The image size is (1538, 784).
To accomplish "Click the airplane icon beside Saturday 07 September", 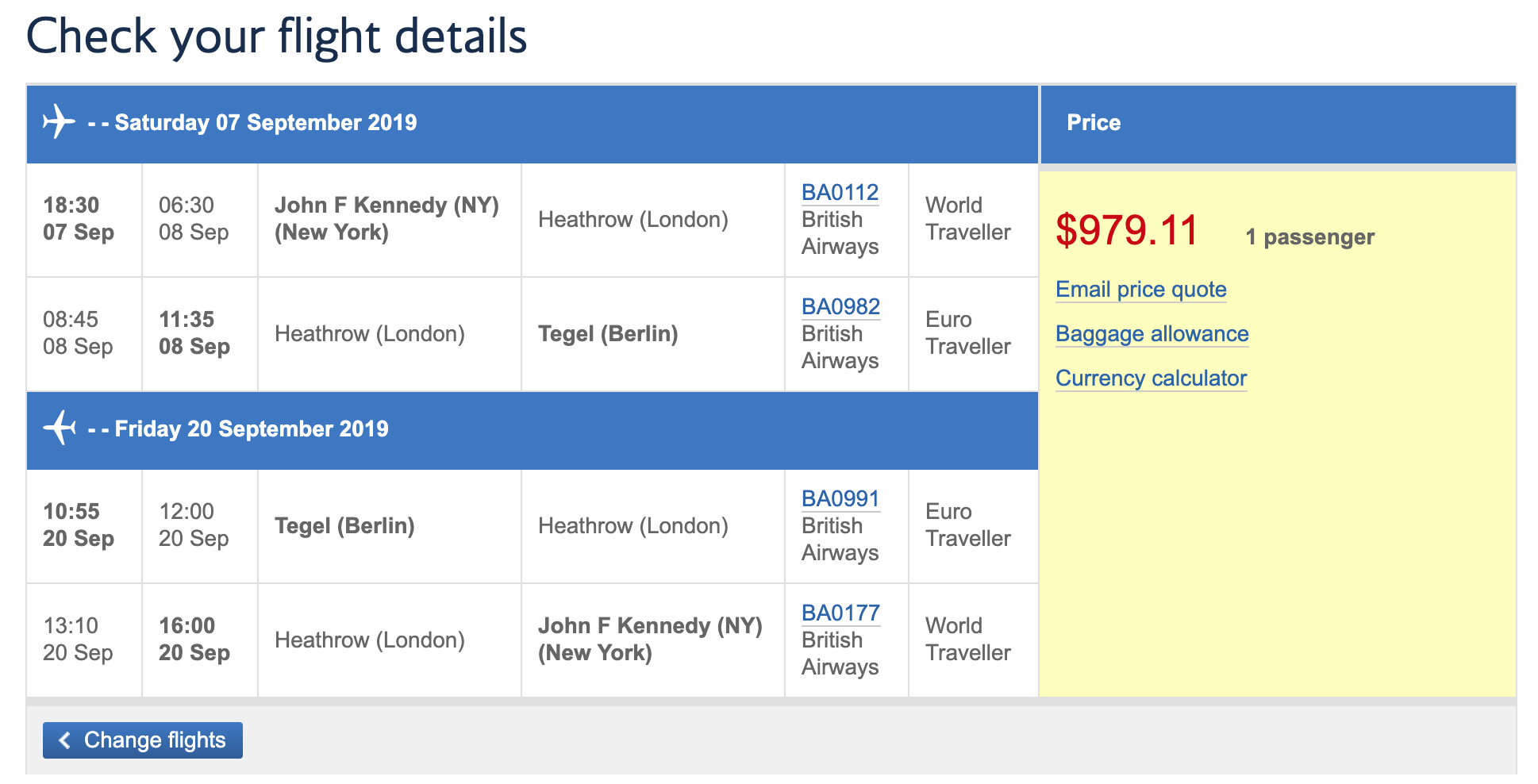I will point(58,122).
